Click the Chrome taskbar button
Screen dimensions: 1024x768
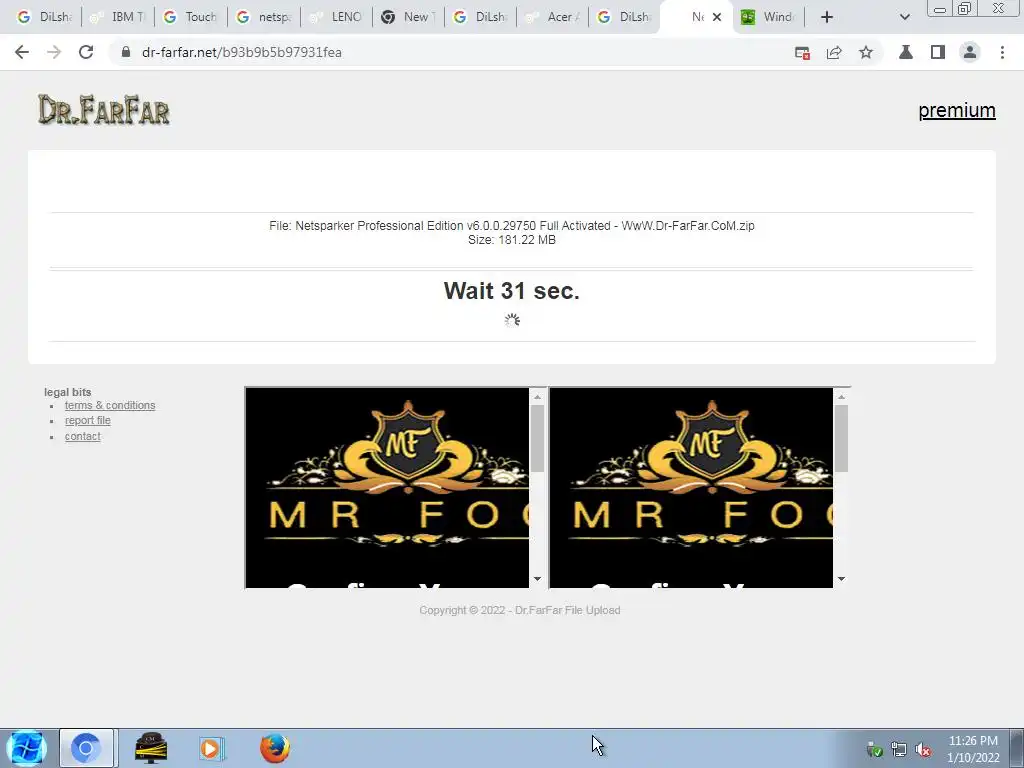(86, 748)
